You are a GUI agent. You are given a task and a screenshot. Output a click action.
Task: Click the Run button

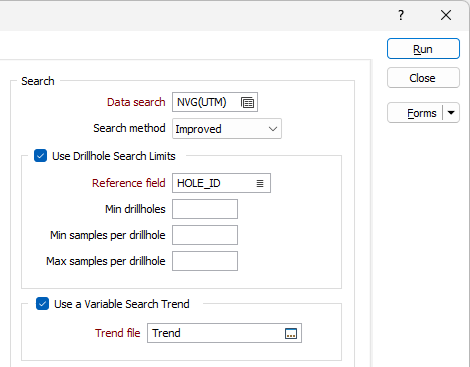[423, 49]
